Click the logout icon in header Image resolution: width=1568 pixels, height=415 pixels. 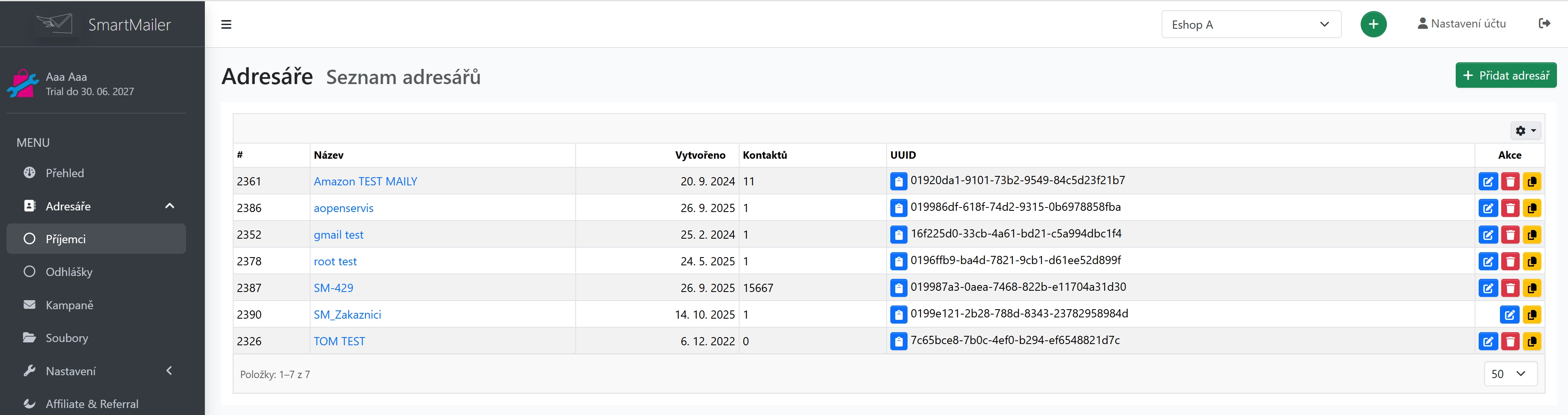point(1544,24)
